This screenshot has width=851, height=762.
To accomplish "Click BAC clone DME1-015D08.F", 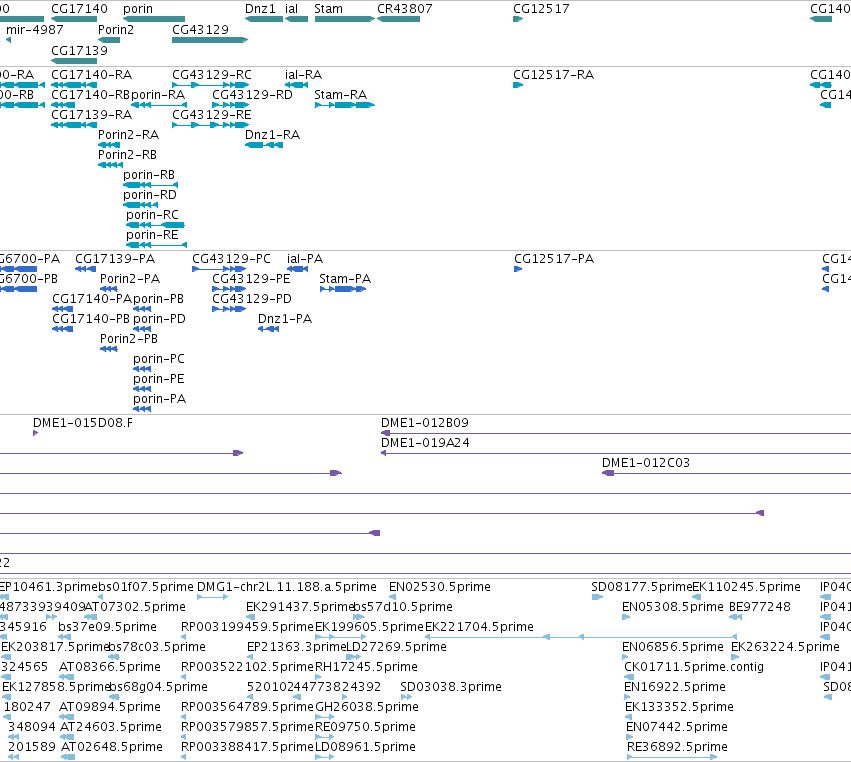I will 36,433.
